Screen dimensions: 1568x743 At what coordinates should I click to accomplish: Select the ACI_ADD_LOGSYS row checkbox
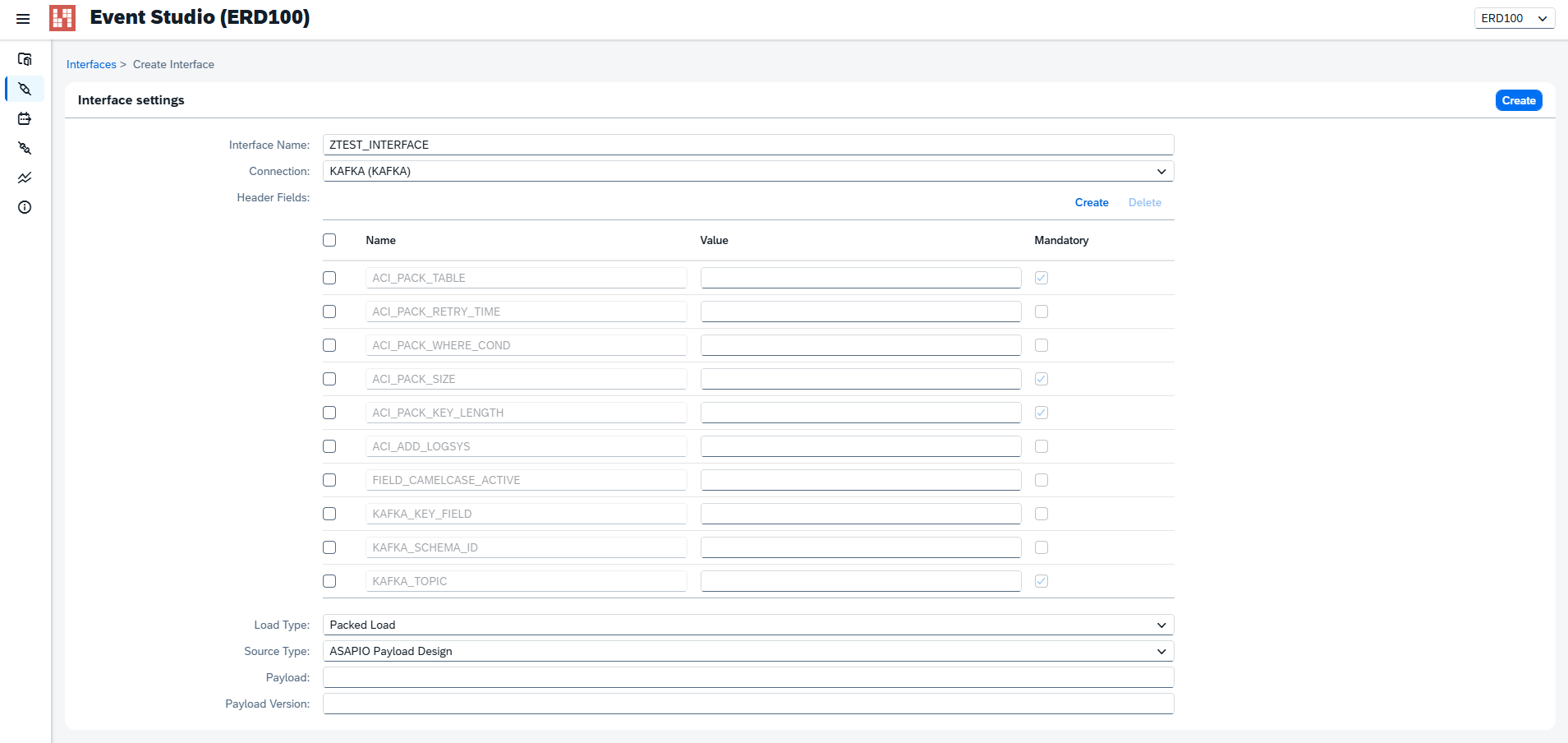(x=329, y=446)
